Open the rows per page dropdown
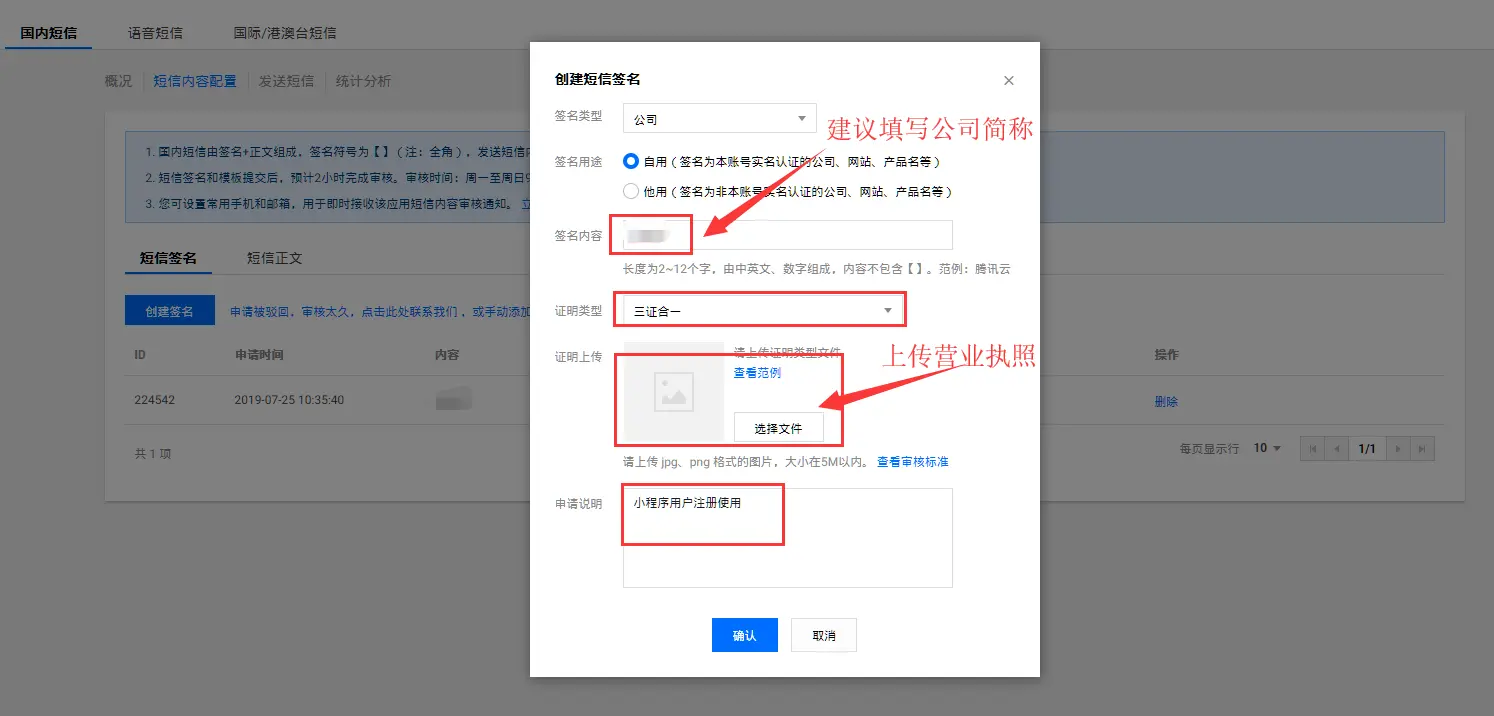 coord(1267,448)
